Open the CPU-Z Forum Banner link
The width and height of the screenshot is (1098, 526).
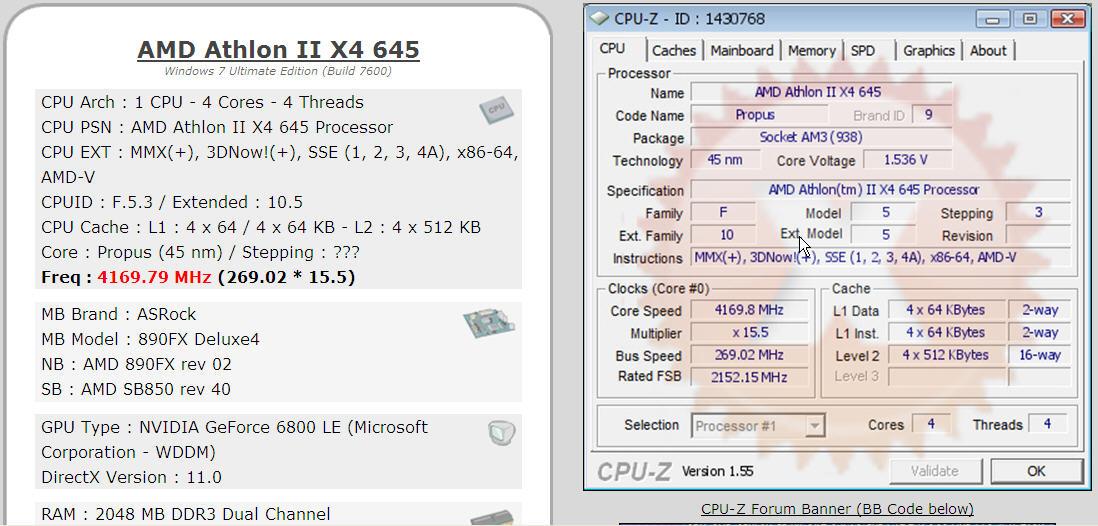837,508
